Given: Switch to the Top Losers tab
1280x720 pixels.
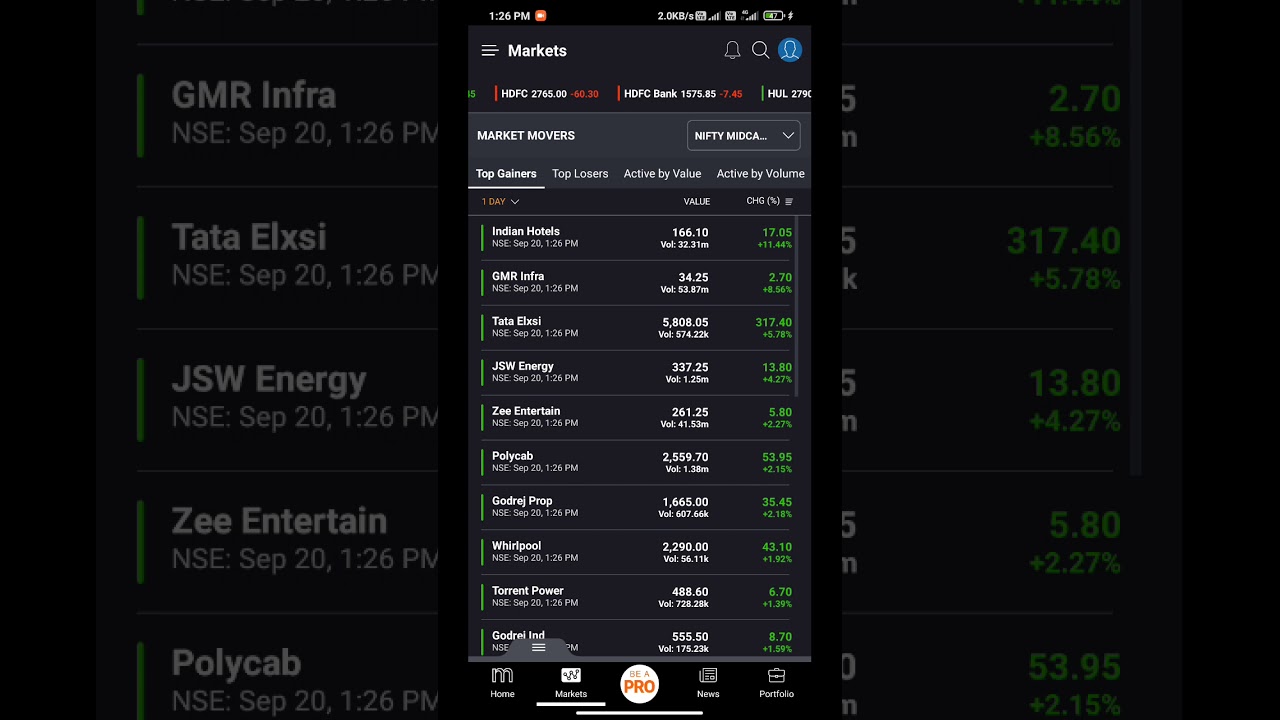Looking at the screenshot, I should click(580, 174).
